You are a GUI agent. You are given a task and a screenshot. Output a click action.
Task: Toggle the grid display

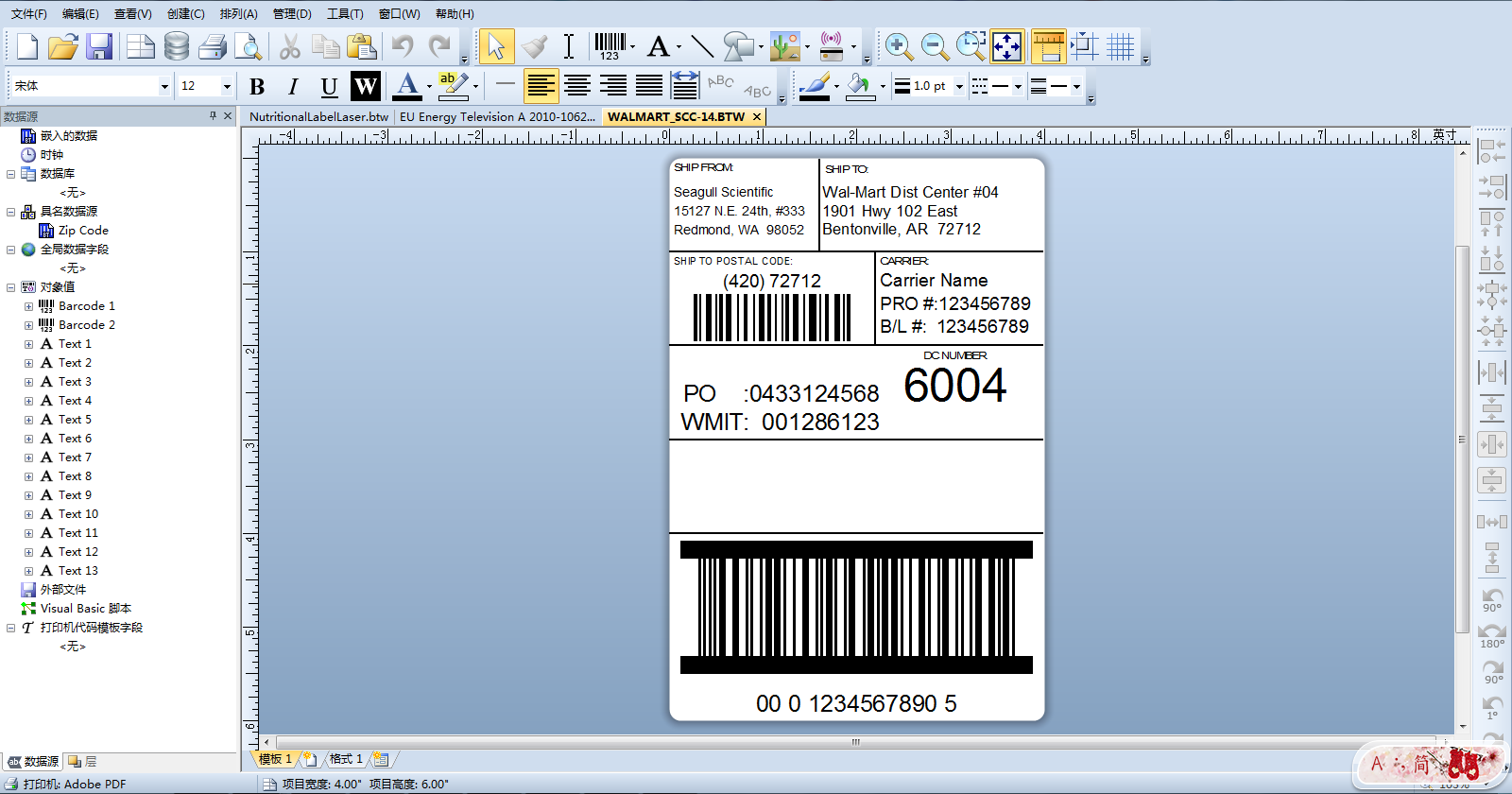click(1121, 46)
